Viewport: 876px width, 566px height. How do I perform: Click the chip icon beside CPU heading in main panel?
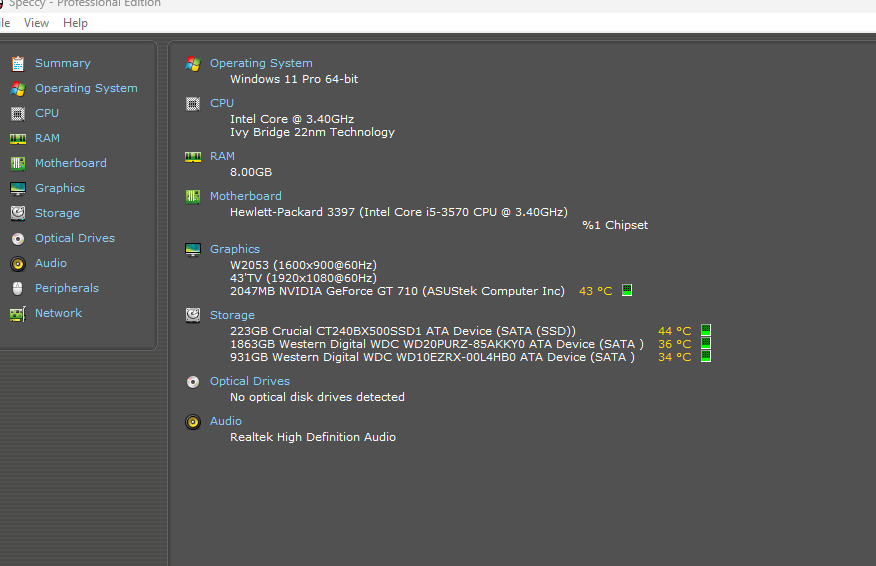tap(193, 104)
